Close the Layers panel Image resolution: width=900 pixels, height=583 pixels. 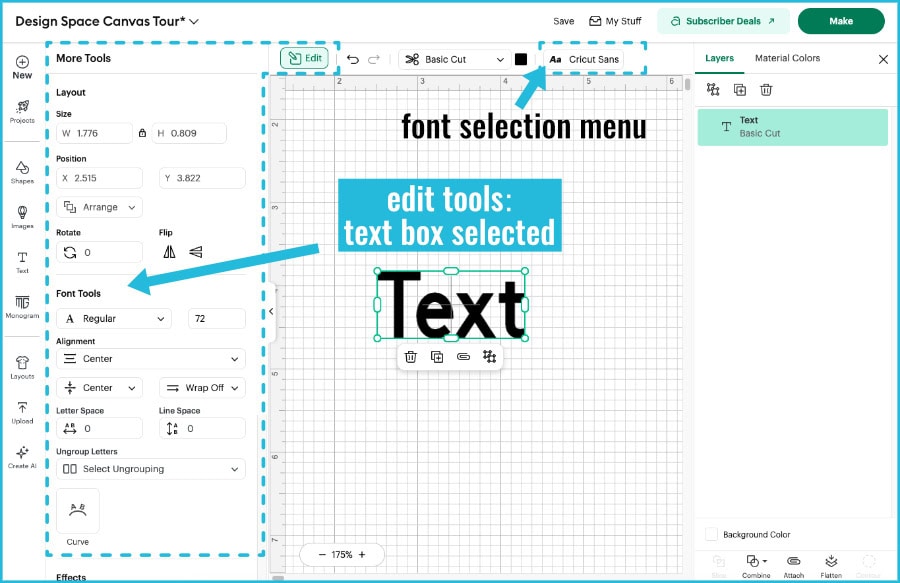click(883, 59)
